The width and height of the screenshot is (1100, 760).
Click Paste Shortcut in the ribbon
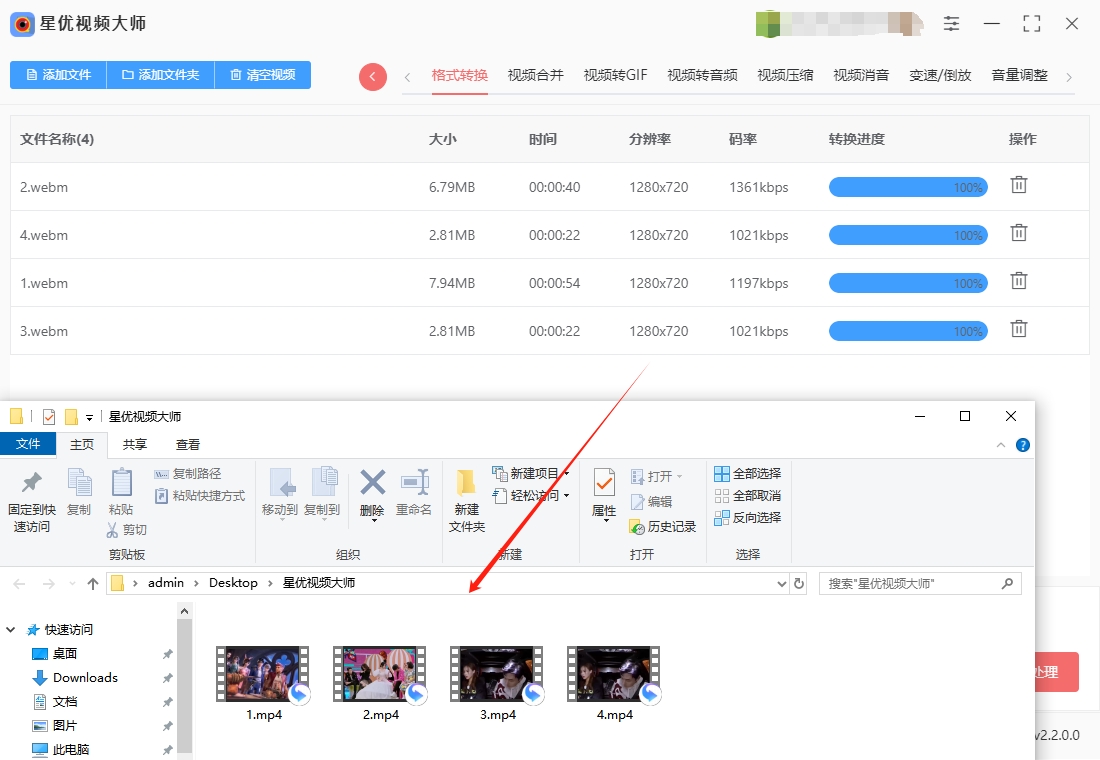coord(199,496)
